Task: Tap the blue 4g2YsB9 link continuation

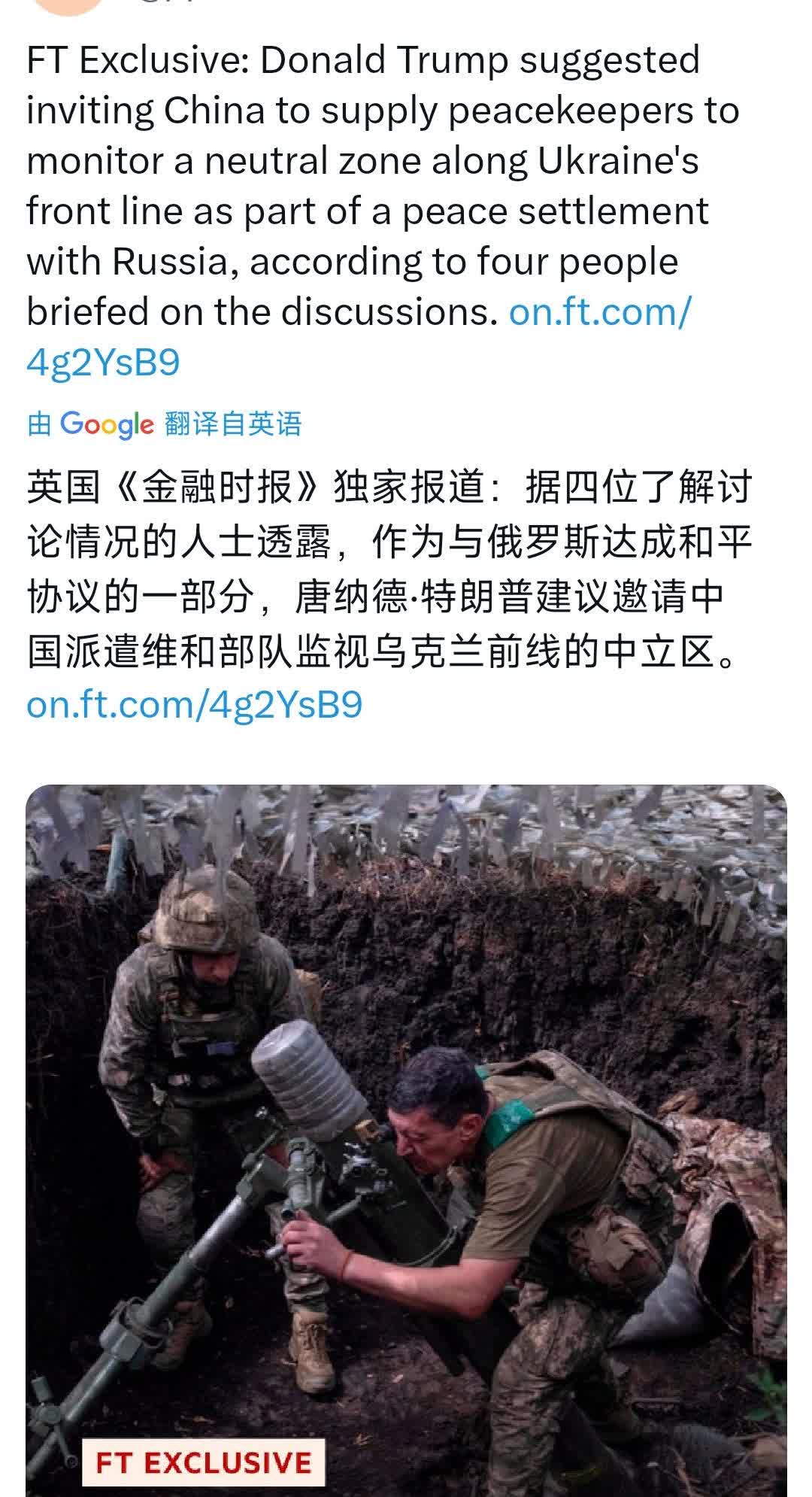Action: pos(103,362)
